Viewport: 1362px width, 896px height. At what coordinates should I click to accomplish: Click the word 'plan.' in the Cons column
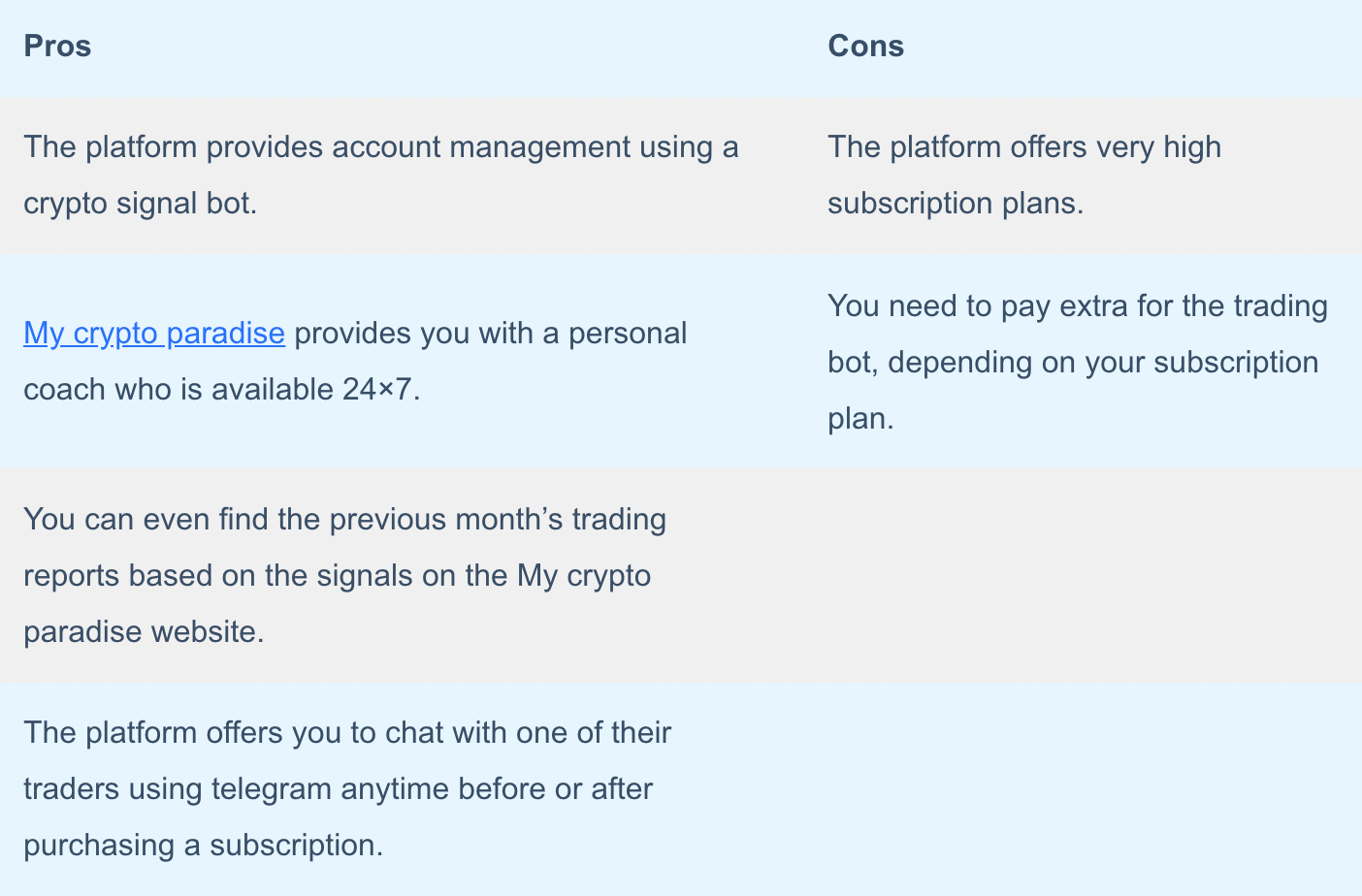tap(860, 419)
